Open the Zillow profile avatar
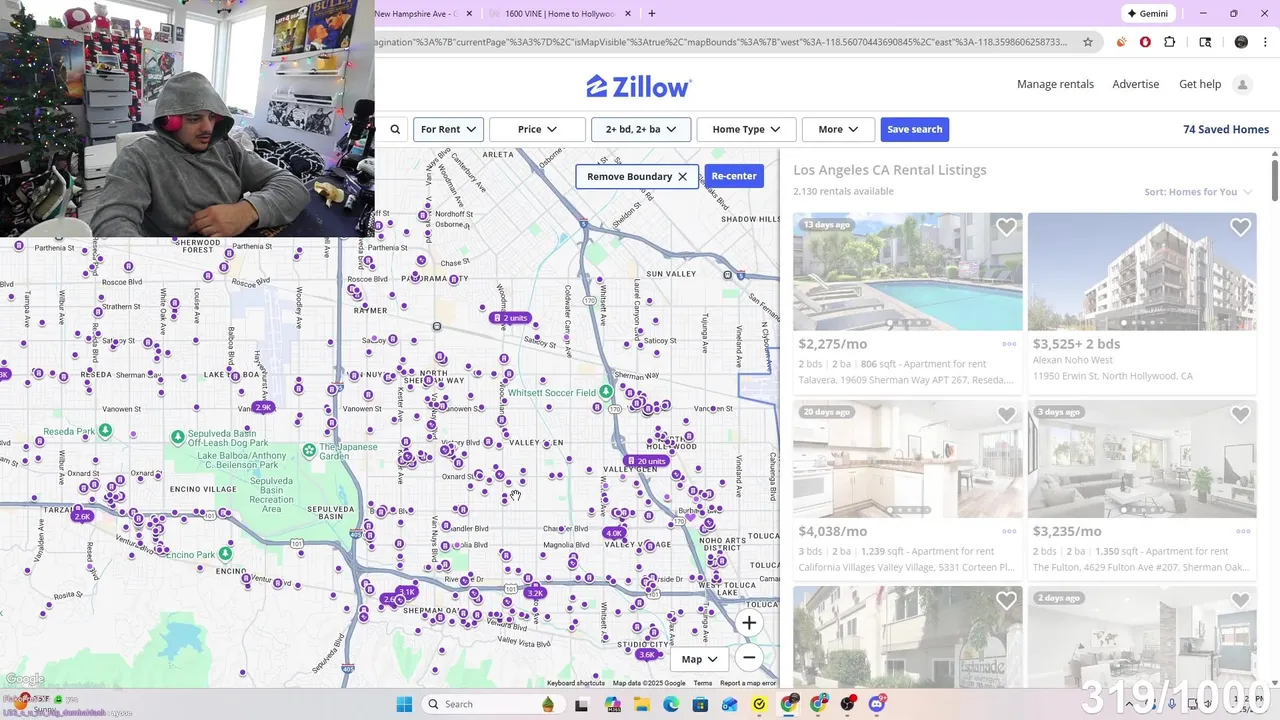1280x720 pixels. click(1242, 84)
